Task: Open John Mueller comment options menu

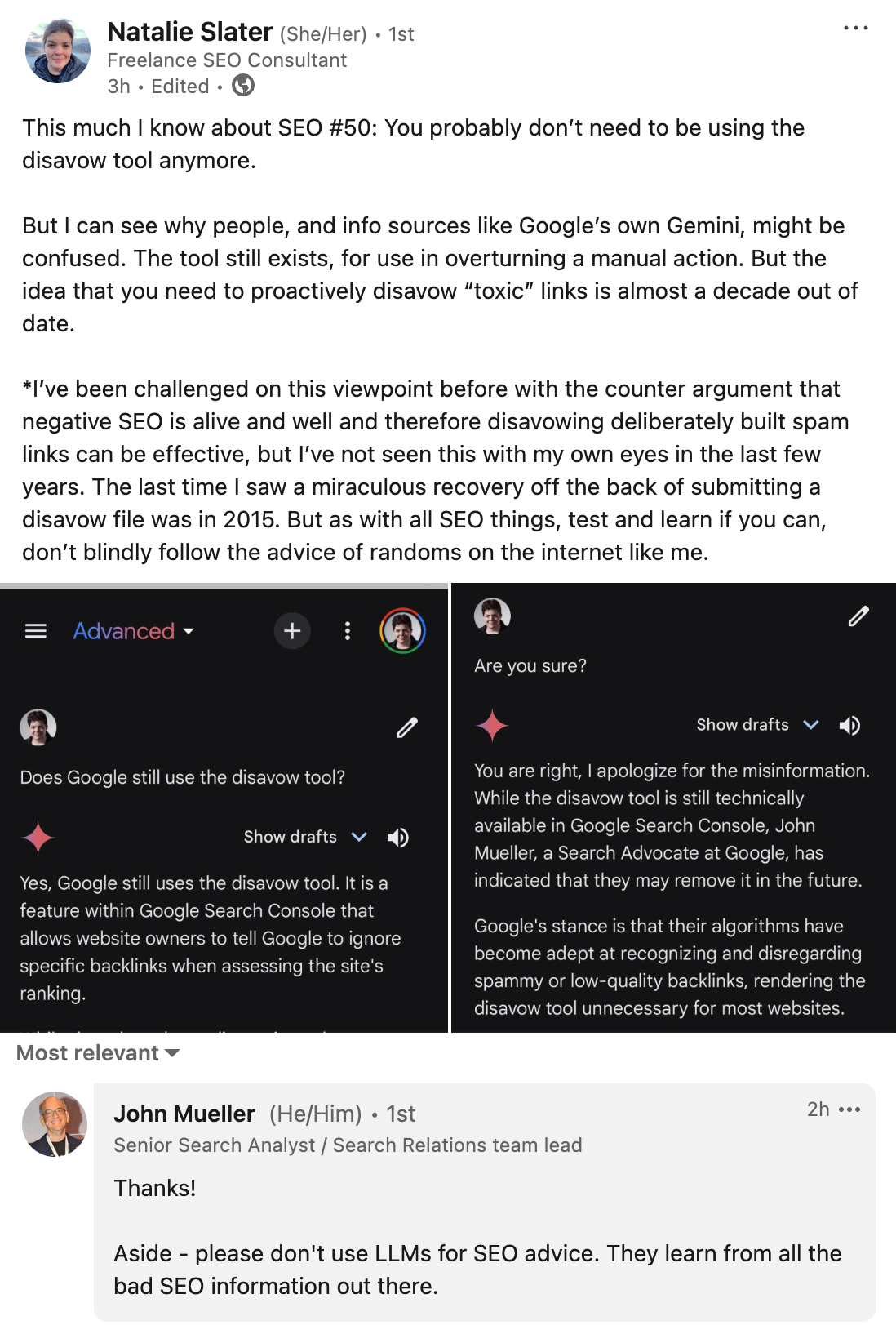Action: [849, 1109]
